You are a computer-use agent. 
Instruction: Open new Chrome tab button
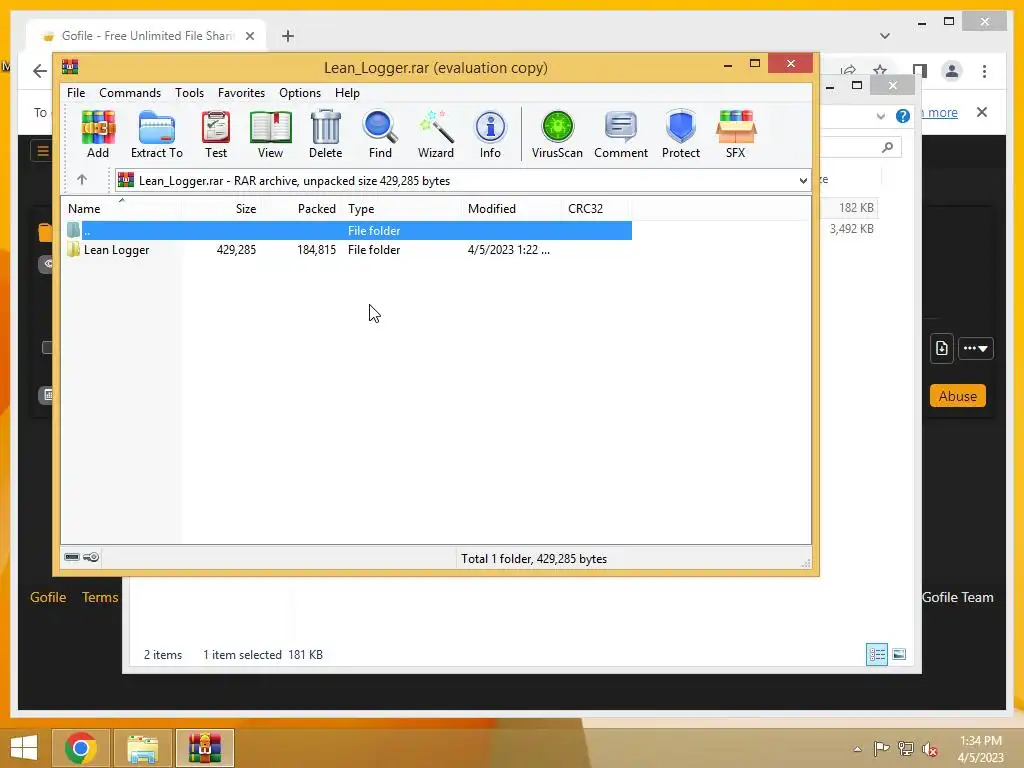click(x=288, y=36)
